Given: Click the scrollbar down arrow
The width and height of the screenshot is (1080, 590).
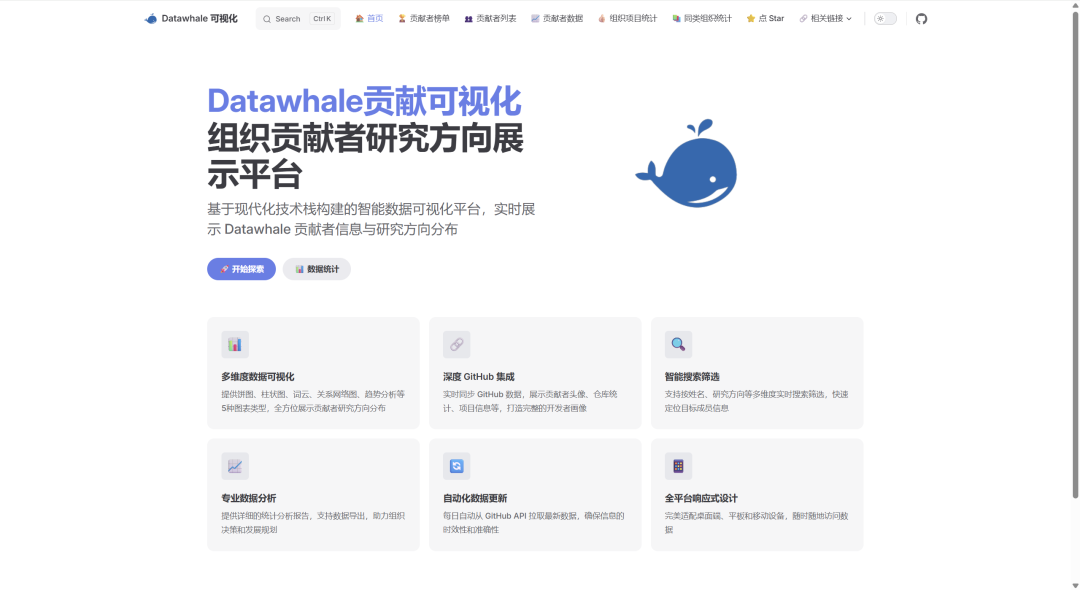Looking at the screenshot, I should 1075,585.
